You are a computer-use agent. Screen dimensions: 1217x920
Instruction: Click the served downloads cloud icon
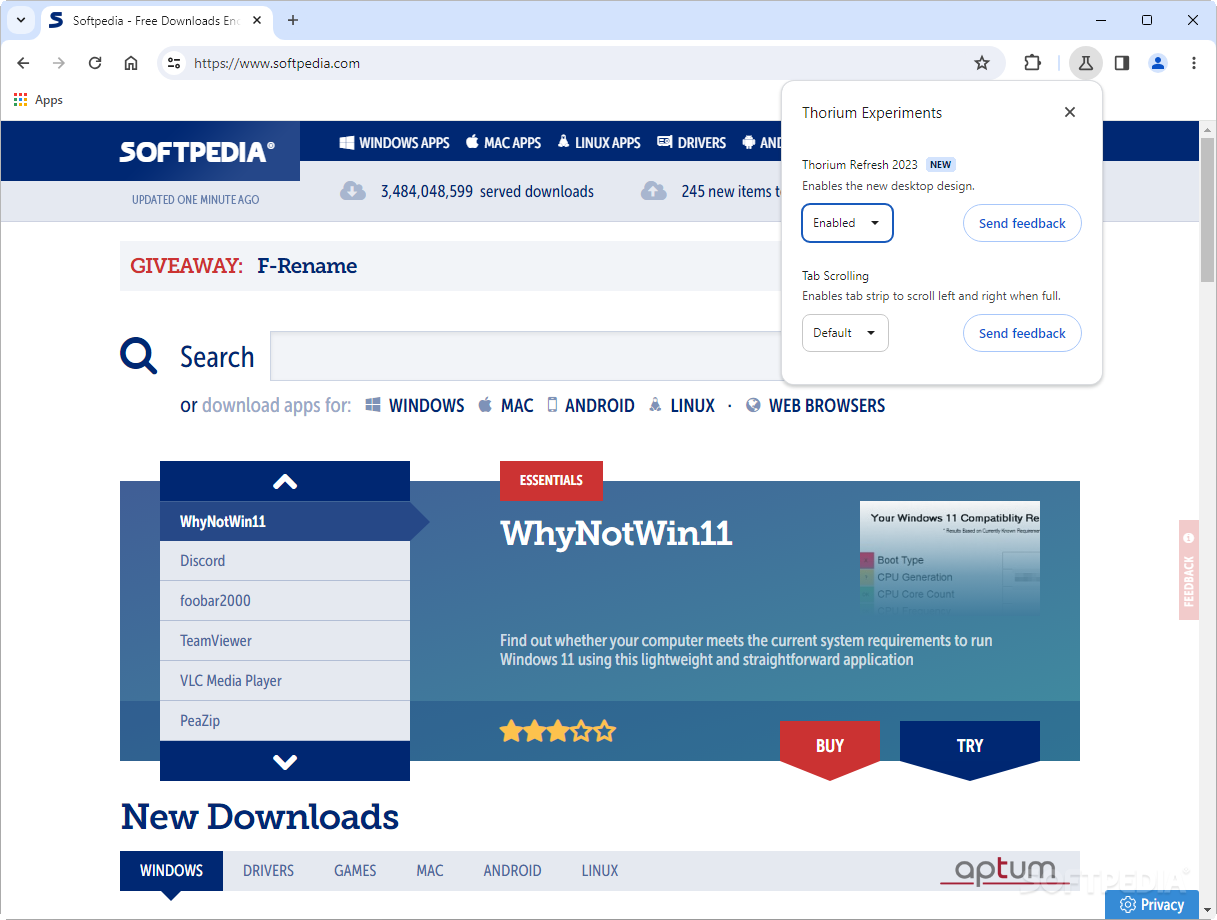(x=353, y=191)
